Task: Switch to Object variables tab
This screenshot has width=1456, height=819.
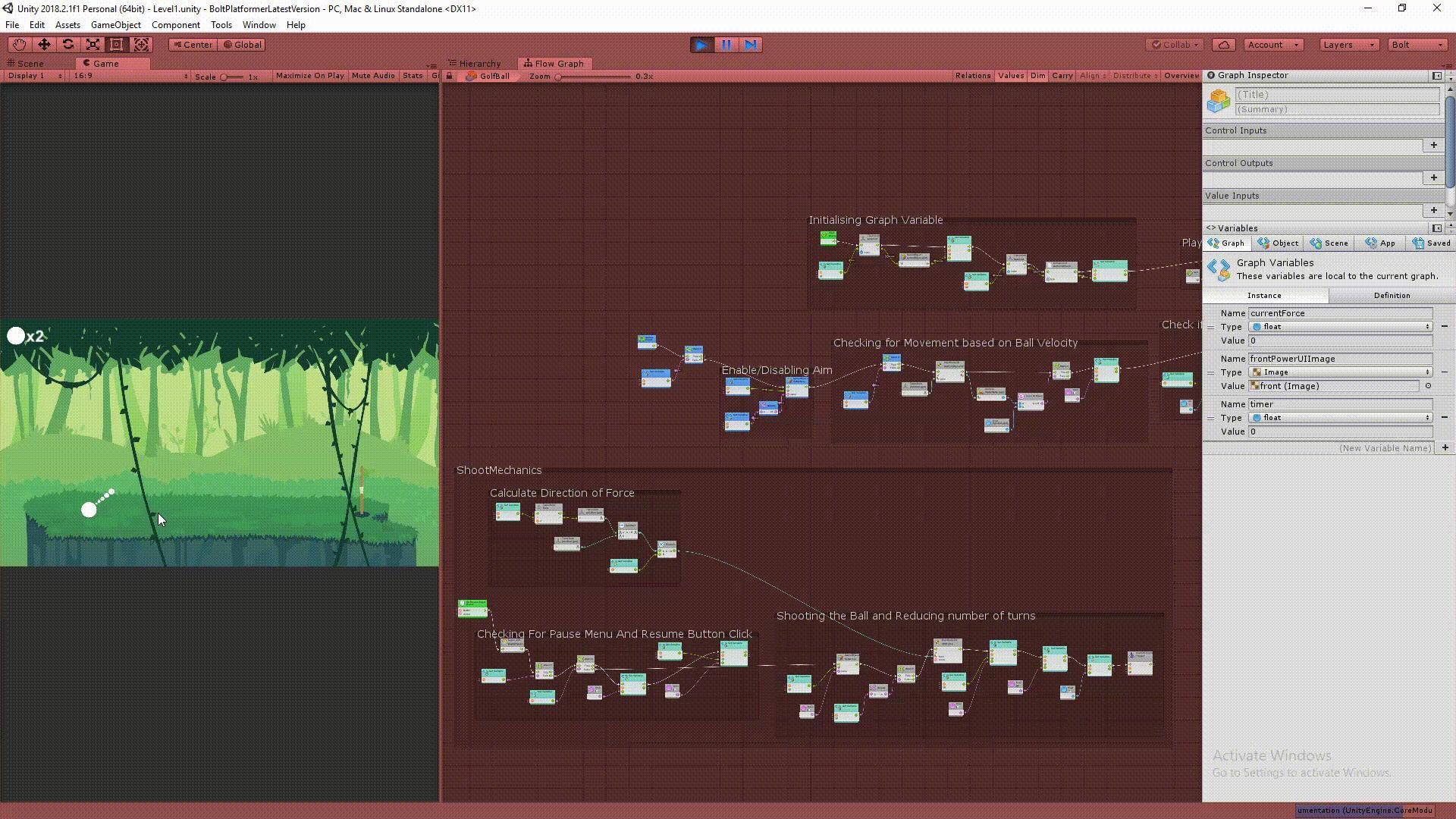Action: tap(1279, 243)
